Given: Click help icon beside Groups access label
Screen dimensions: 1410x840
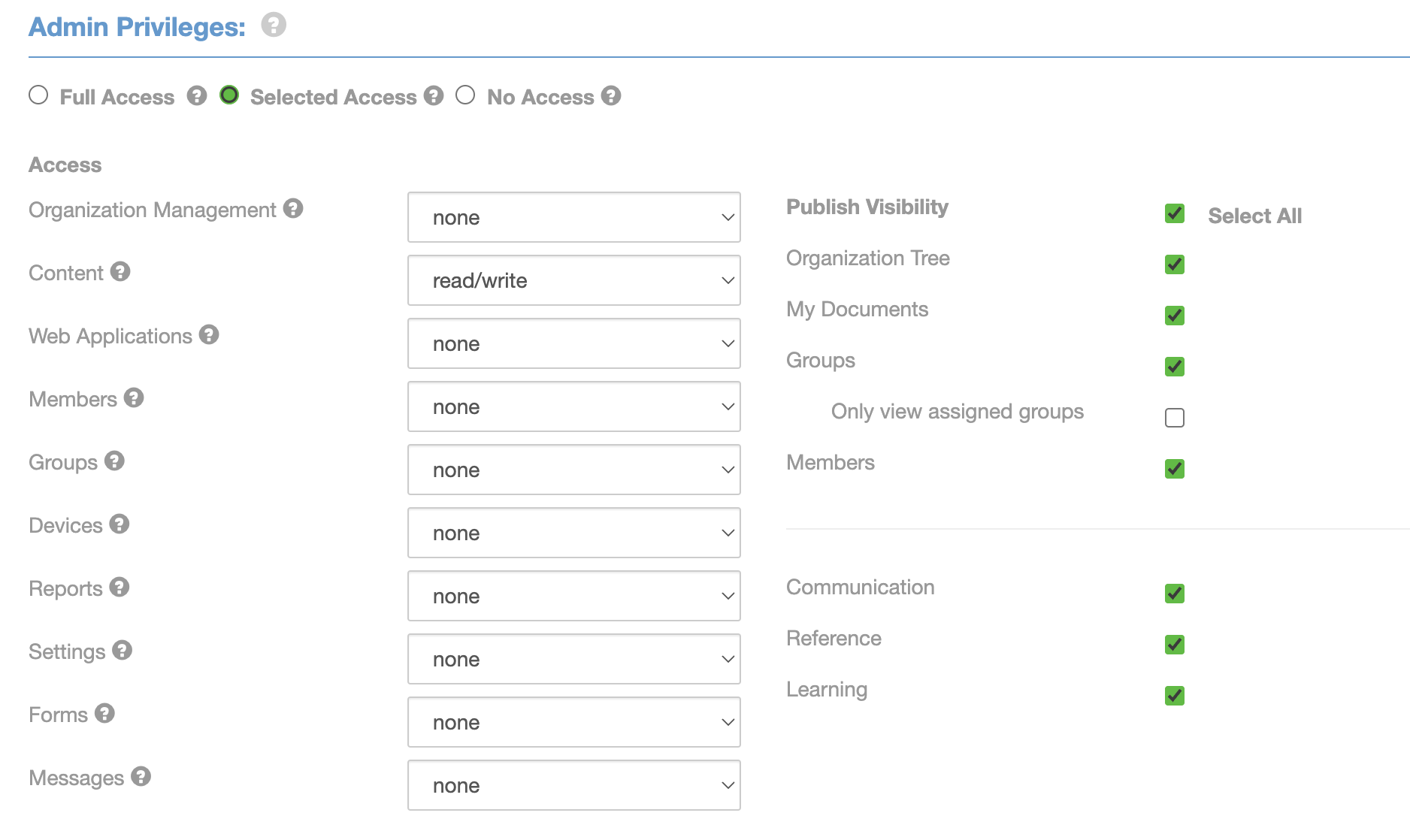Looking at the screenshot, I should point(114,461).
